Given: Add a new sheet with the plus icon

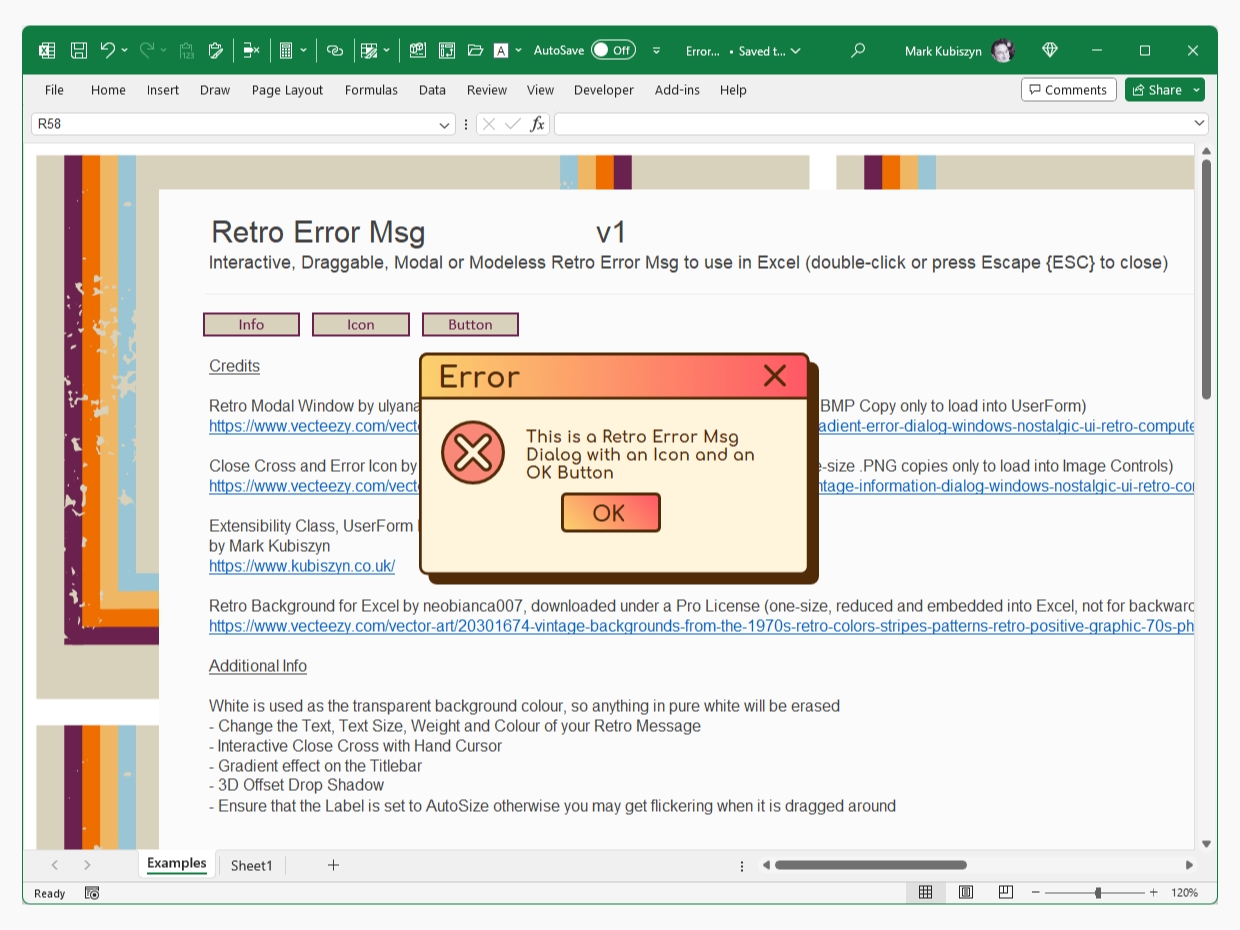Looking at the screenshot, I should [x=333, y=865].
